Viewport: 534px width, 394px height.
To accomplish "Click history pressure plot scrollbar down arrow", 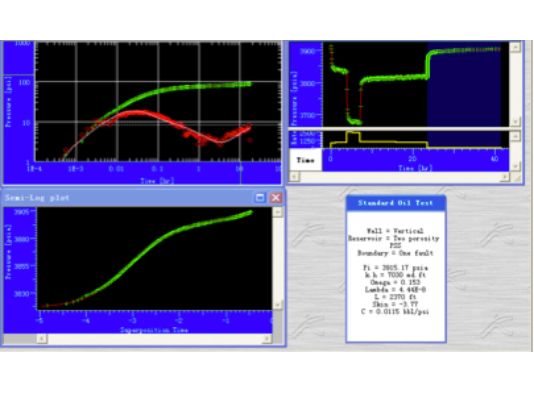I will (515, 122).
